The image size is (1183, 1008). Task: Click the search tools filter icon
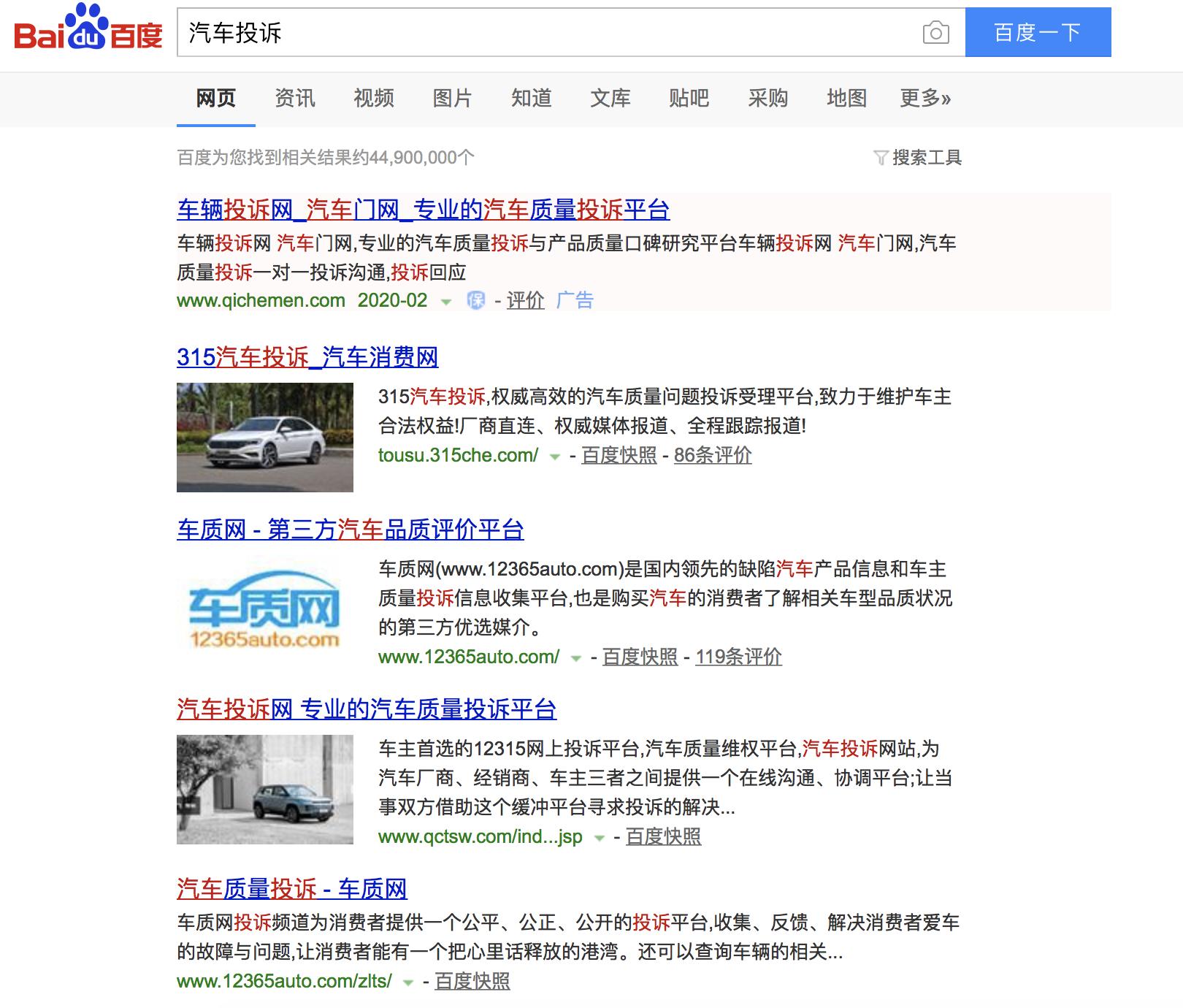[x=881, y=158]
